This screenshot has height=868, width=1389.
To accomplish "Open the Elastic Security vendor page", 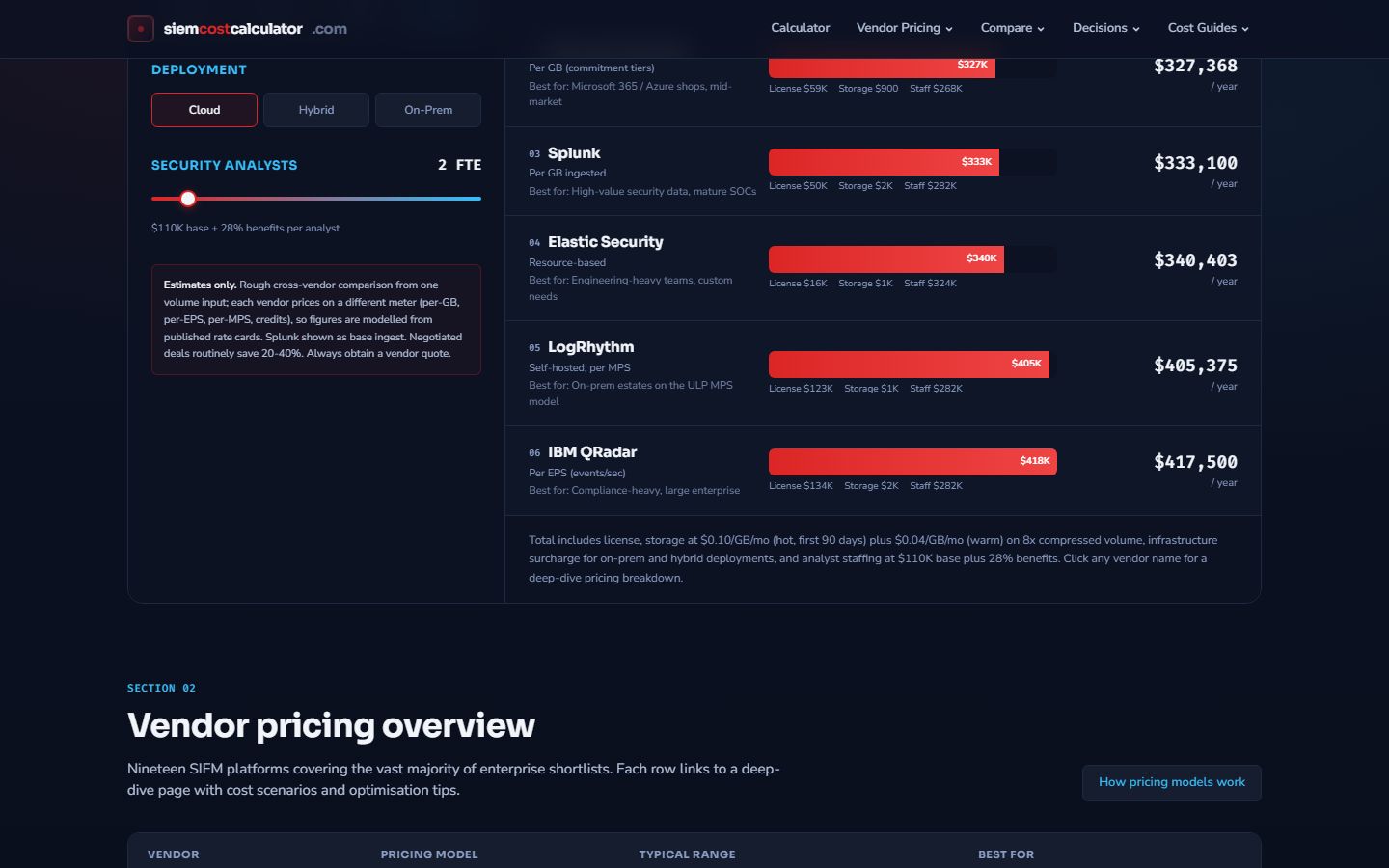I will tap(606, 242).
